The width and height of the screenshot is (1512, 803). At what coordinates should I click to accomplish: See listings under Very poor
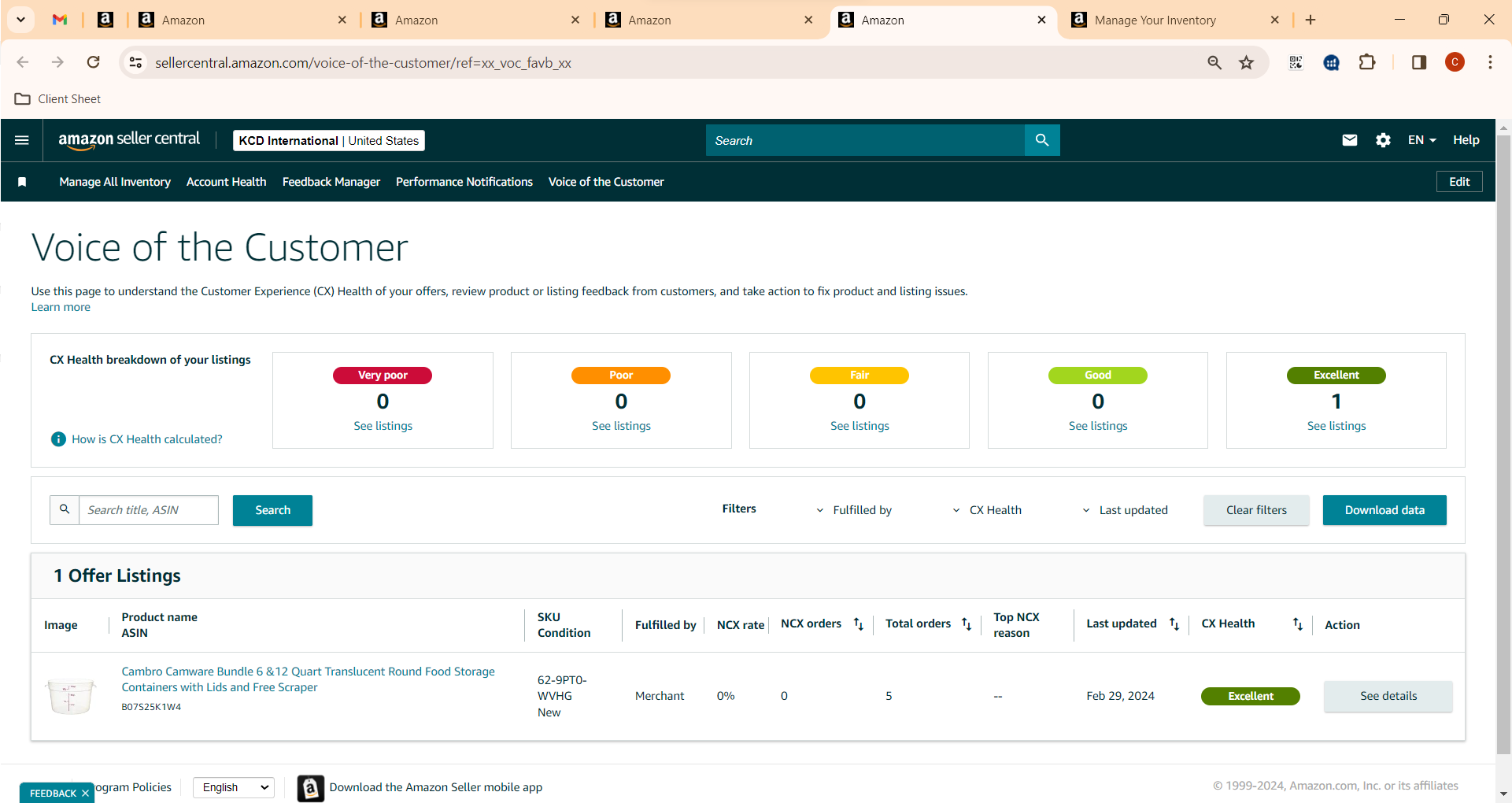coord(383,426)
